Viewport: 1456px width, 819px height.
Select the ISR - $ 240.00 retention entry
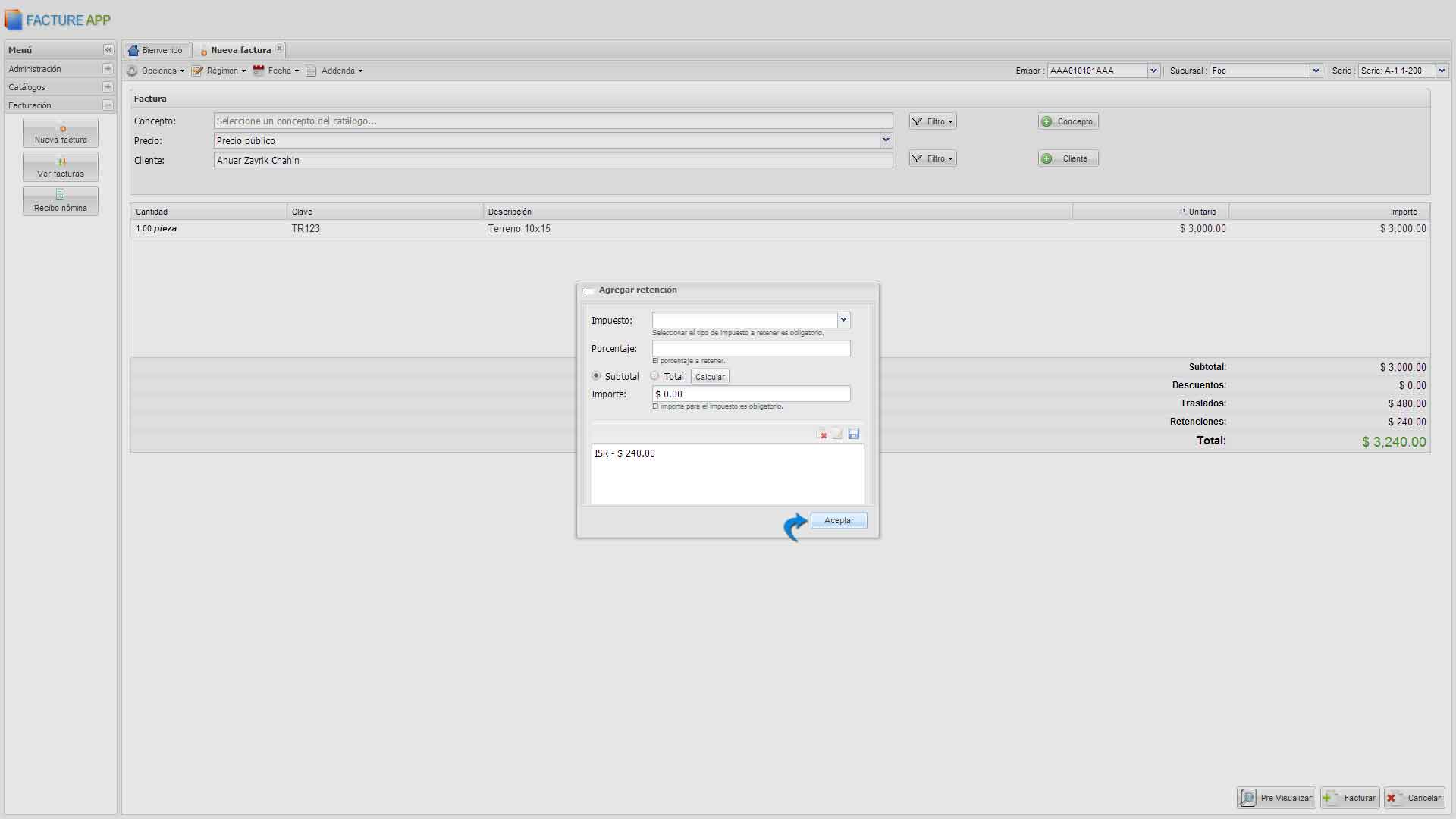(625, 453)
